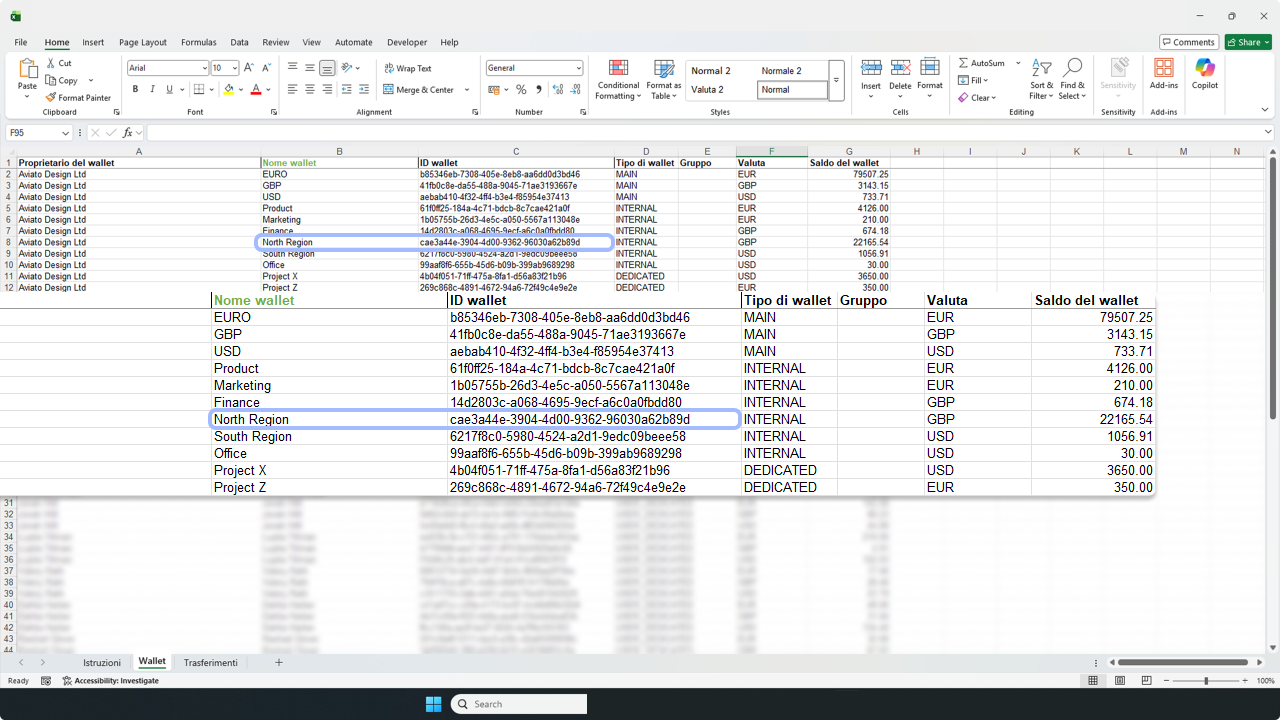
Task: Open the General number format dropdown
Action: (x=578, y=68)
